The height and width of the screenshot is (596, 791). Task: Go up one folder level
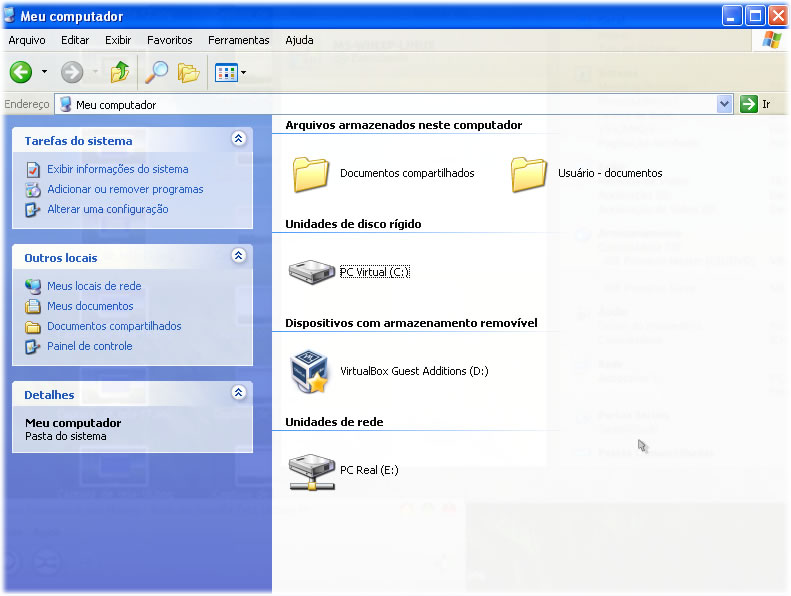(x=120, y=72)
